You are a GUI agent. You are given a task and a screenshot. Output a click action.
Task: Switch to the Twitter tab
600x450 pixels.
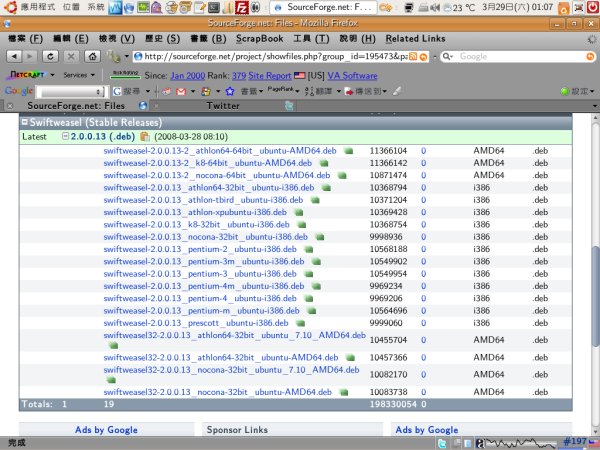tap(223, 106)
